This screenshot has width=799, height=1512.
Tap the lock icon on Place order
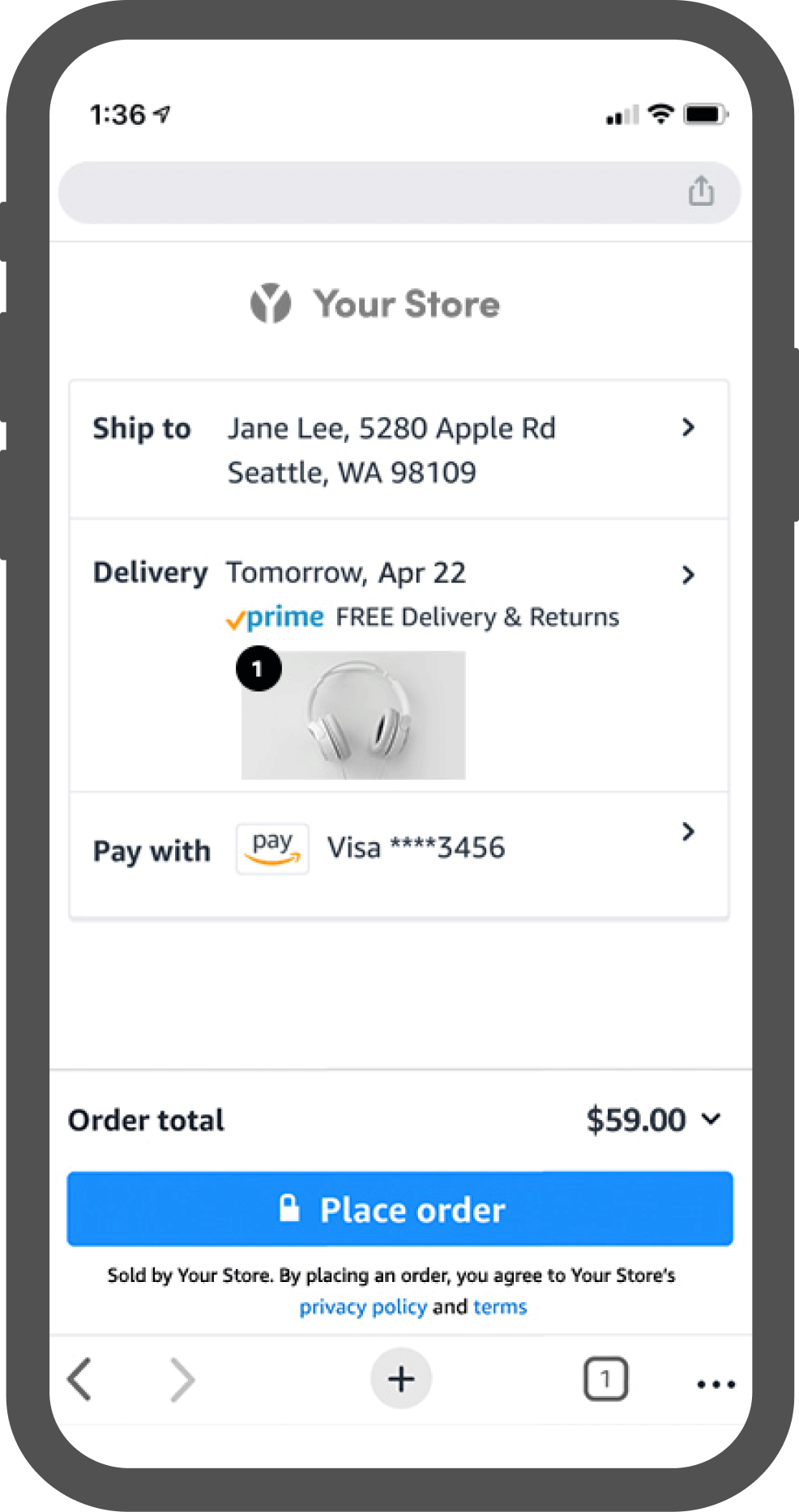click(288, 1208)
